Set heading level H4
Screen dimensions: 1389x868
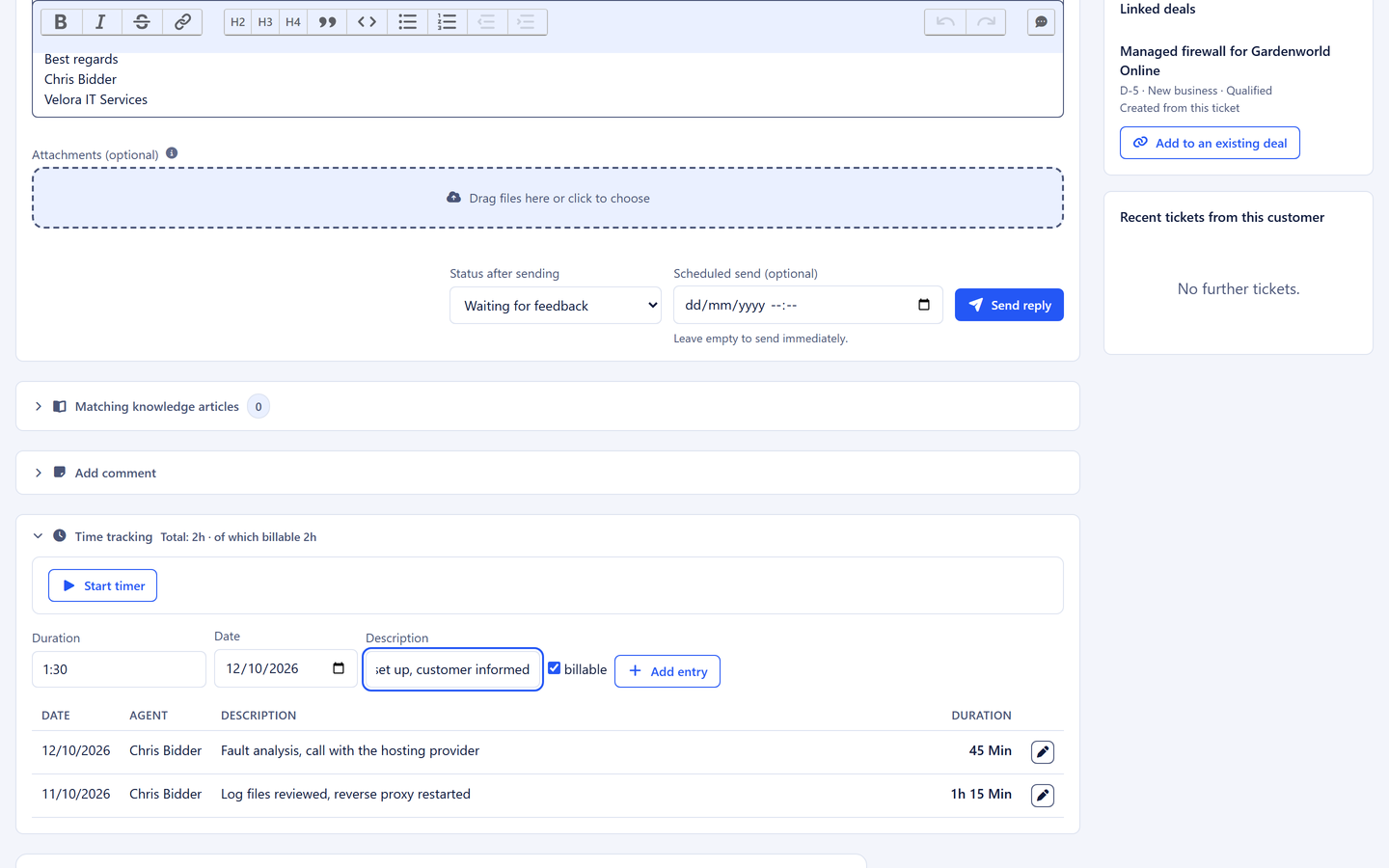click(x=293, y=22)
